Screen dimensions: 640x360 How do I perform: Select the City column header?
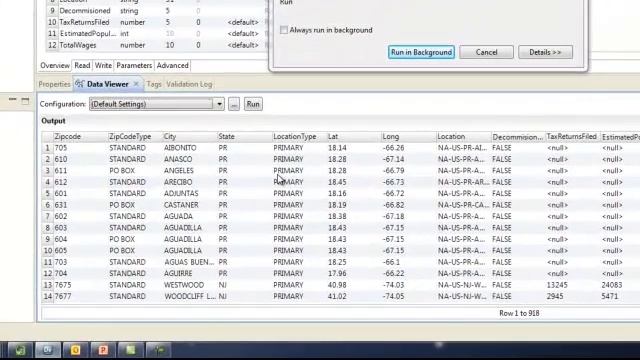coord(189,136)
